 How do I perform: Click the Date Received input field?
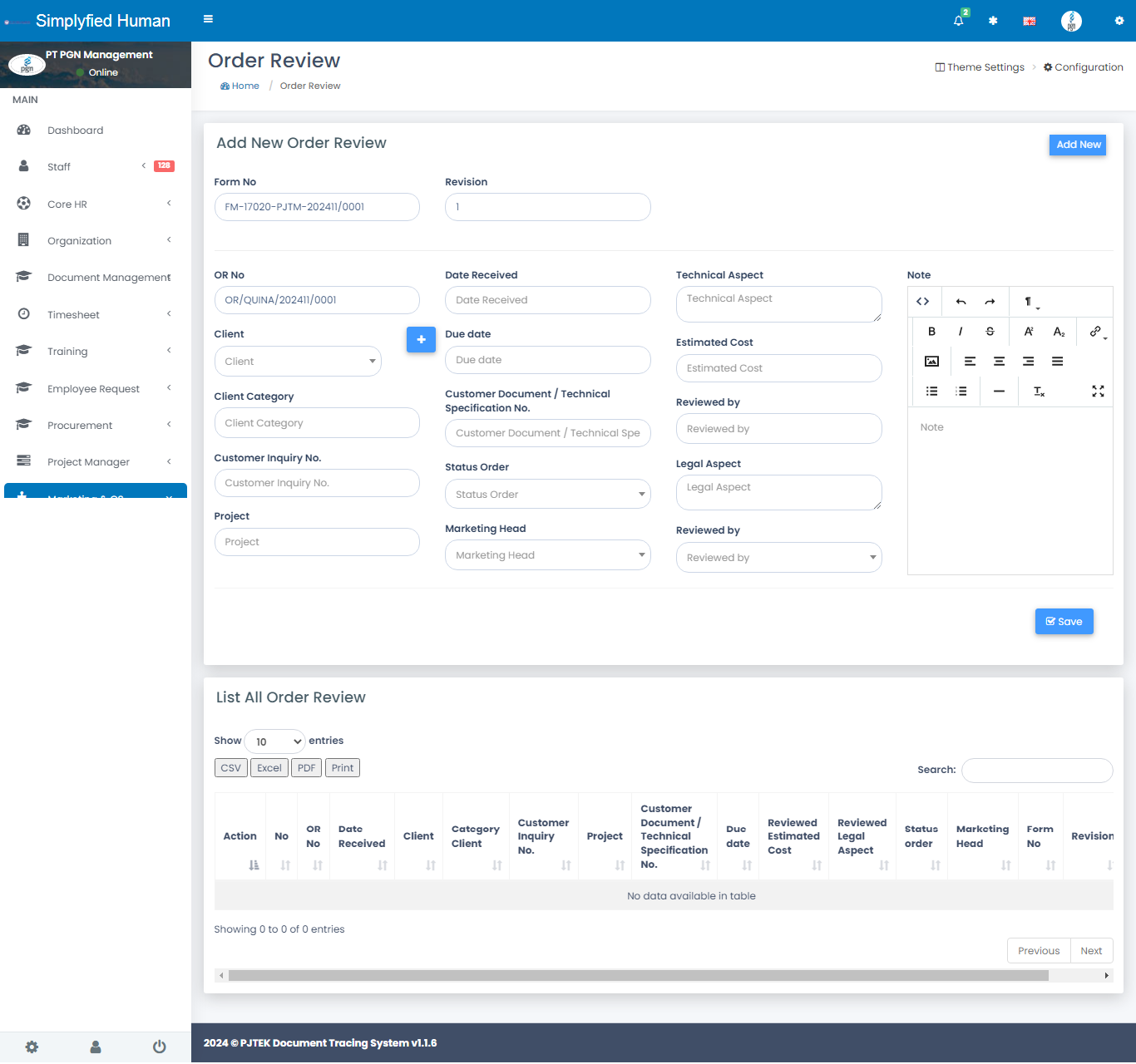pos(547,300)
